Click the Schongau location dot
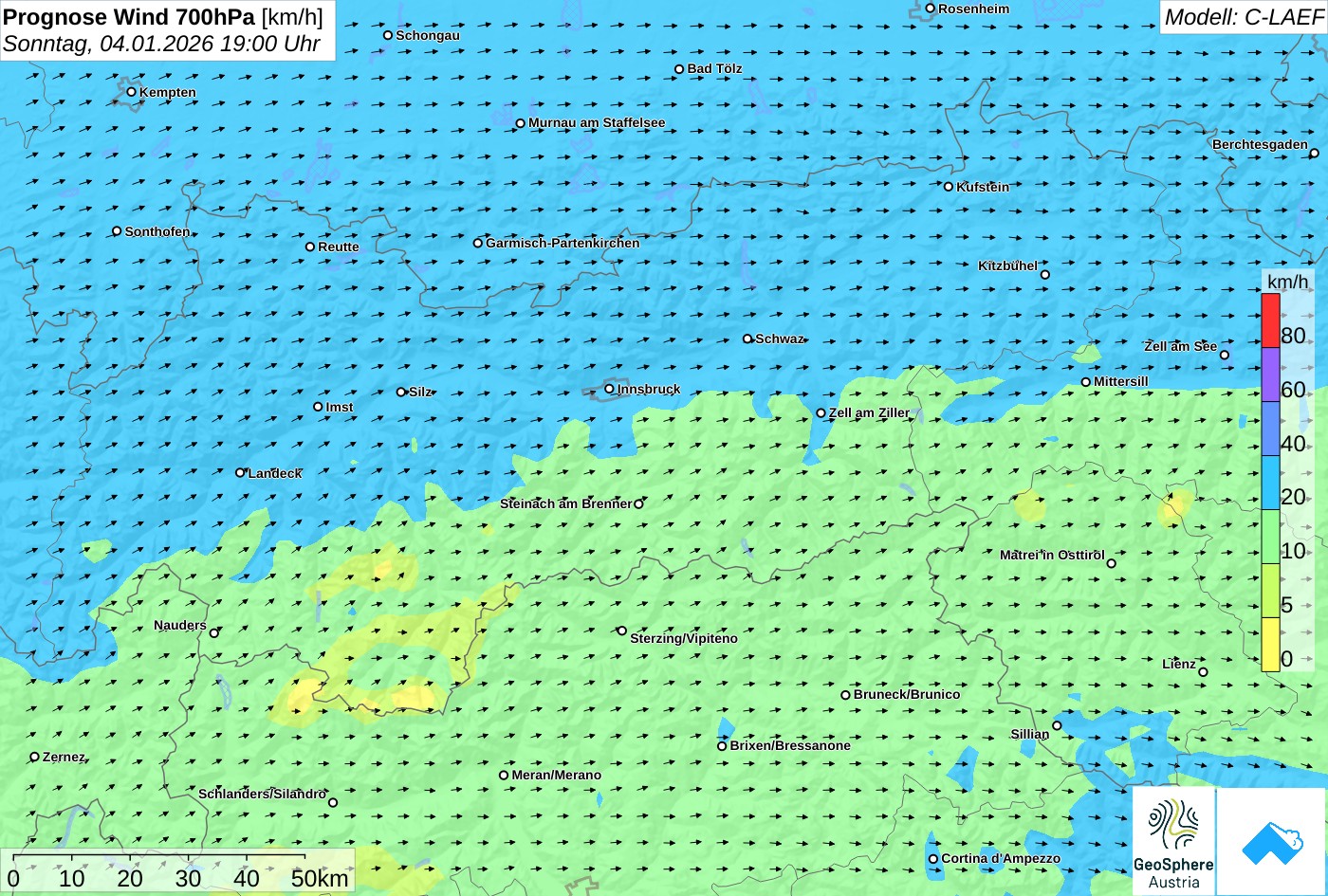Viewport: 1328px width, 896px height. point(388,35)
